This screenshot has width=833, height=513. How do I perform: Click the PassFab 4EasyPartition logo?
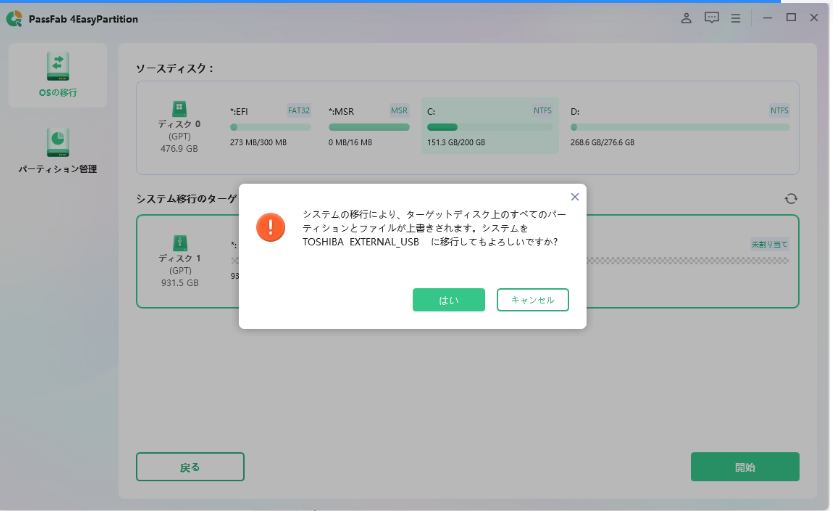point(14,19)
